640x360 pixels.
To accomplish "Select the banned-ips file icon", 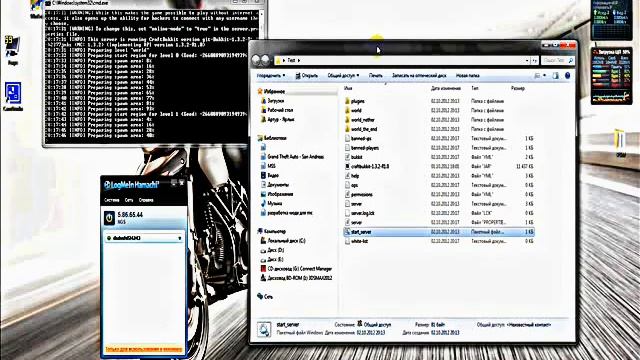I will pyautogui.click(x=347, y=138).
